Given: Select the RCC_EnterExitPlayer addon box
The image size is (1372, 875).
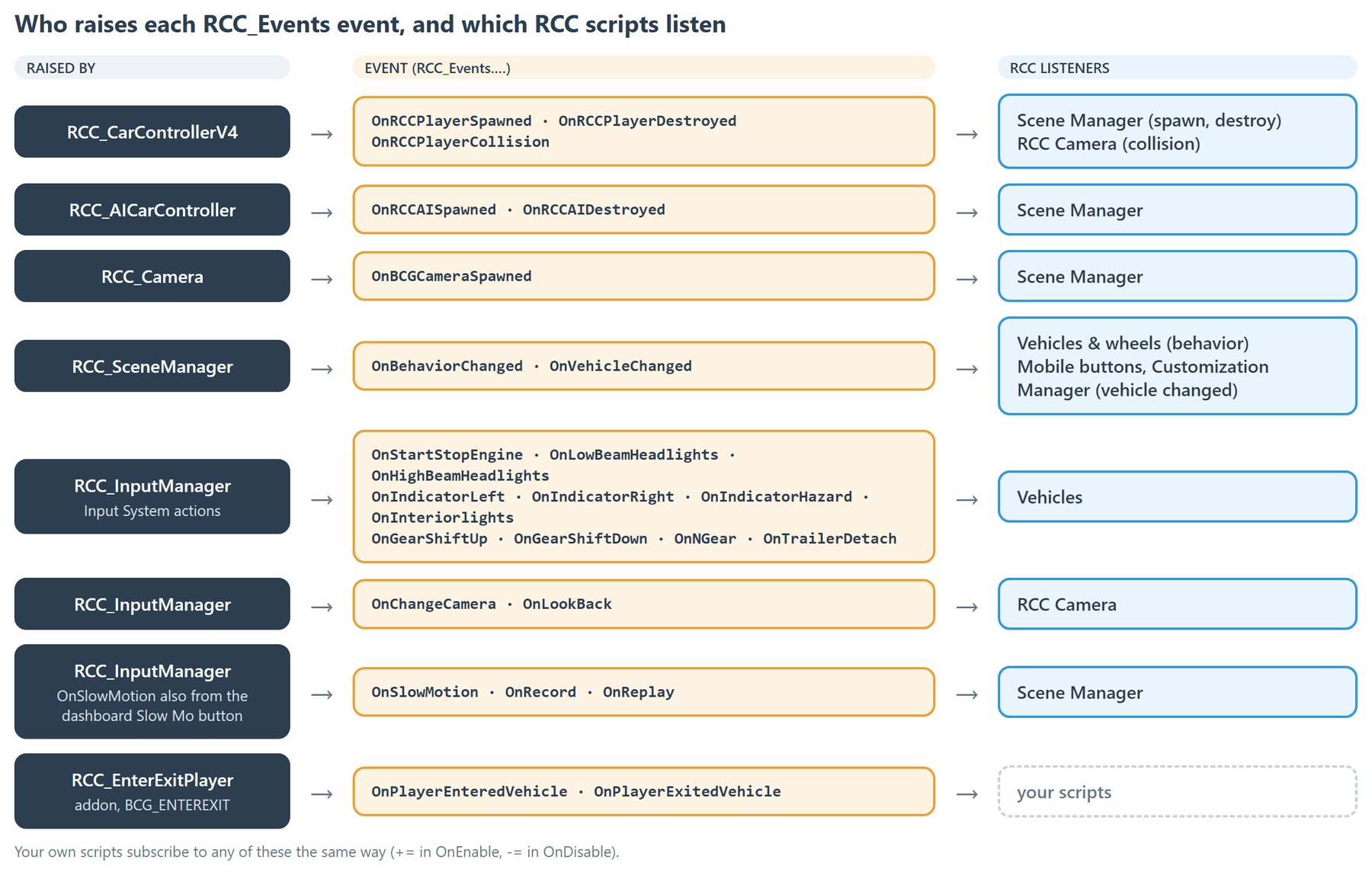Looking at the screenshot, I should pyautogui.click(x=152, y=791).
